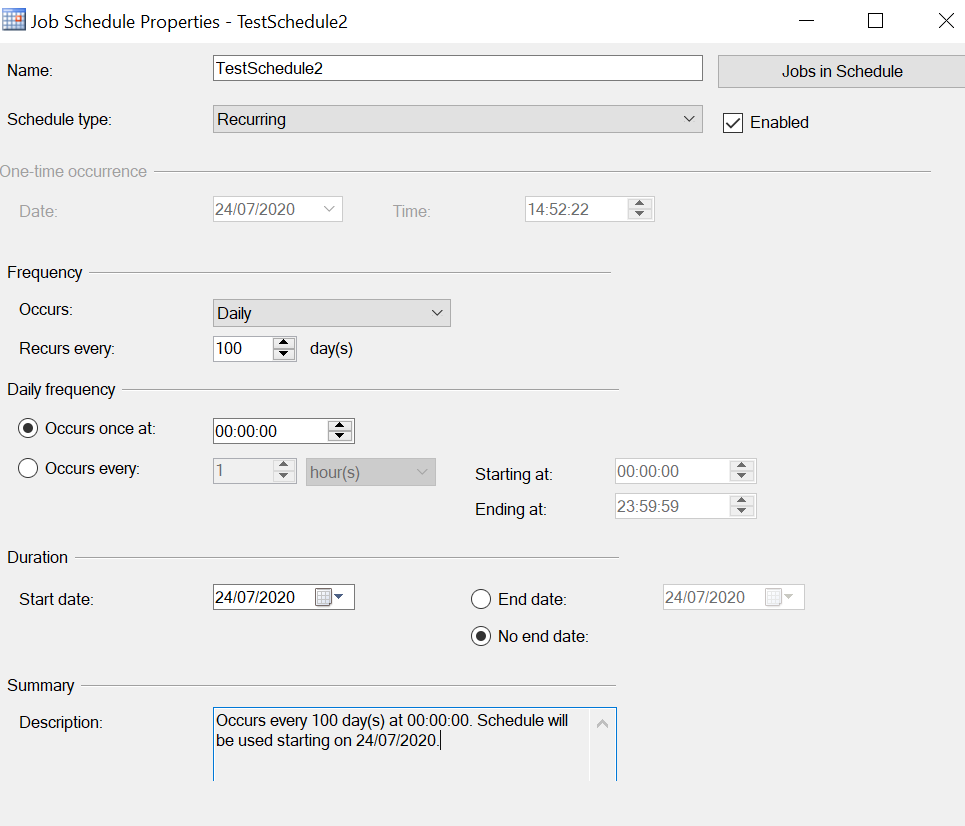Click the Job Schedule title bar icon
The height and width of the screenshot is (826, 965).
14,20
